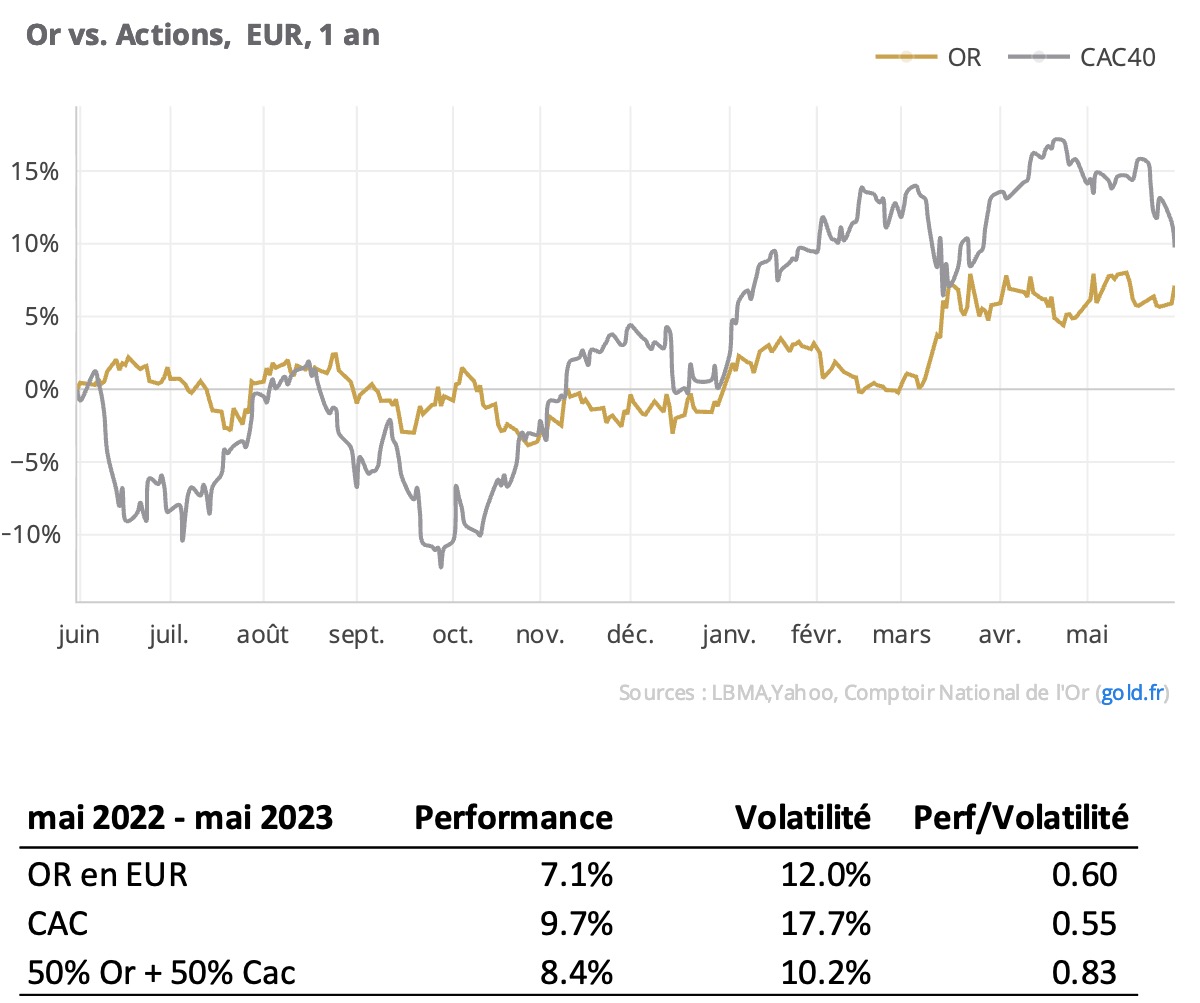The image size is (1200, 1003).
Task: Click the 'mai' month label on the x-axis
Action: (x=1088, y=635)
